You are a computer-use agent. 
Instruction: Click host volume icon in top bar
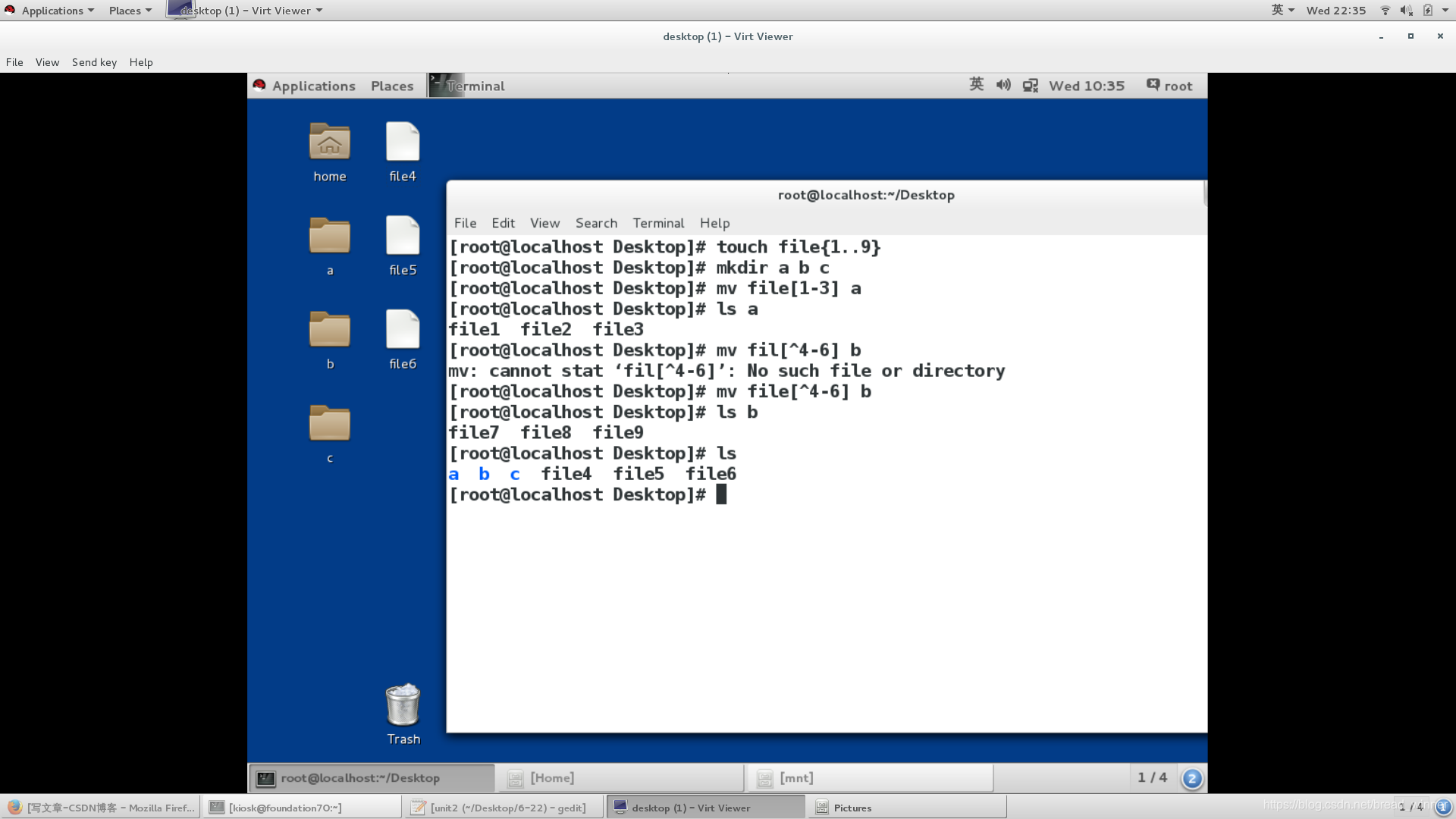coord(1406,11)
